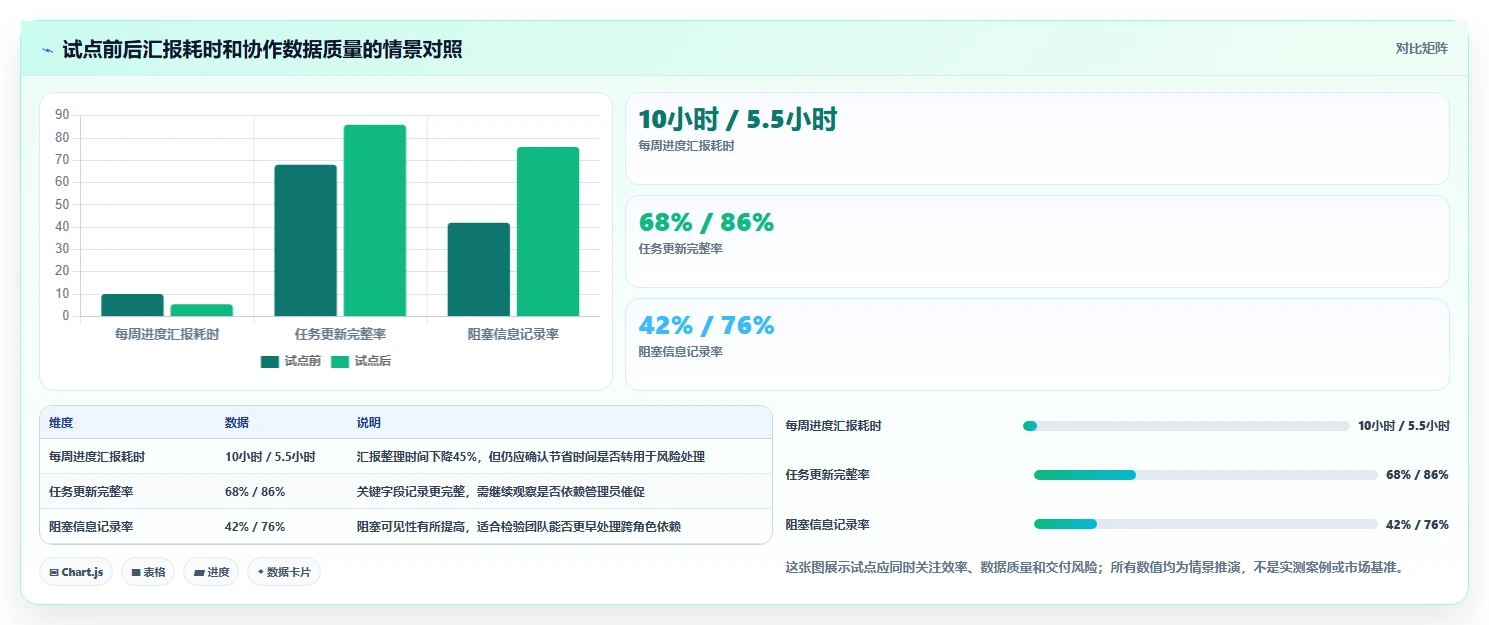Click table cell 68% / 86%
The width and height of the screenshot is (1489, 625).
click(255, 492)
